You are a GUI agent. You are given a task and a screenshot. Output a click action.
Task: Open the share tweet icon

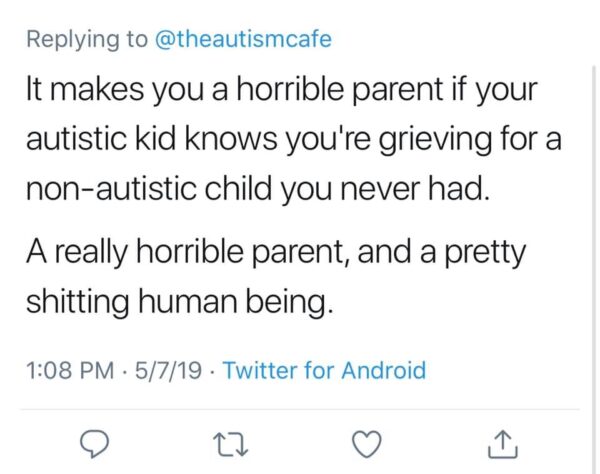click(503, 444)
